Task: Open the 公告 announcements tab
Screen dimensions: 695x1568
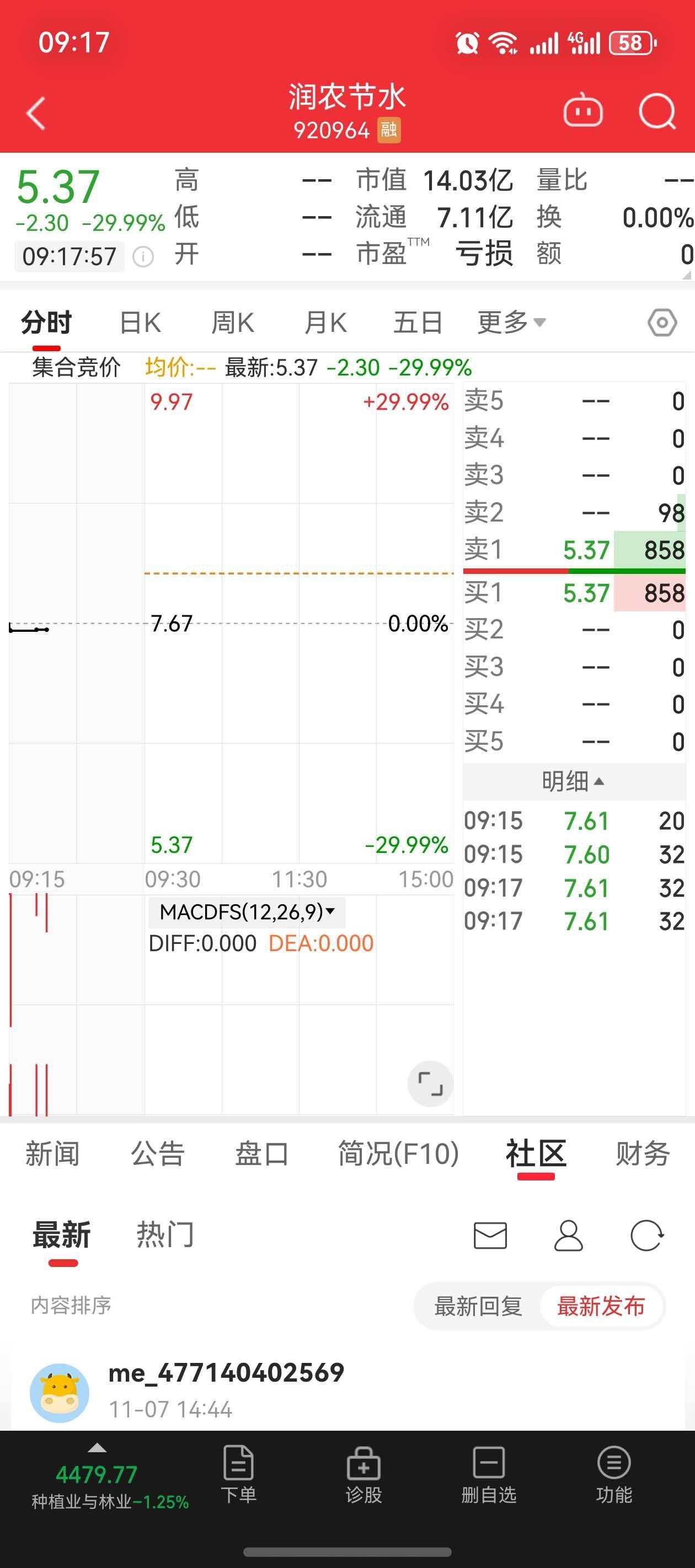Action: [158, 1153]
